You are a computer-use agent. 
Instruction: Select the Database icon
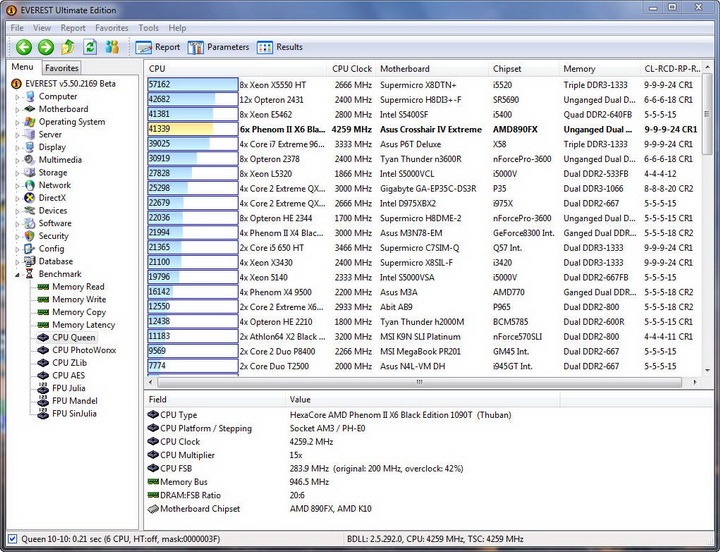pyautogui.click(x=30, y=261)
